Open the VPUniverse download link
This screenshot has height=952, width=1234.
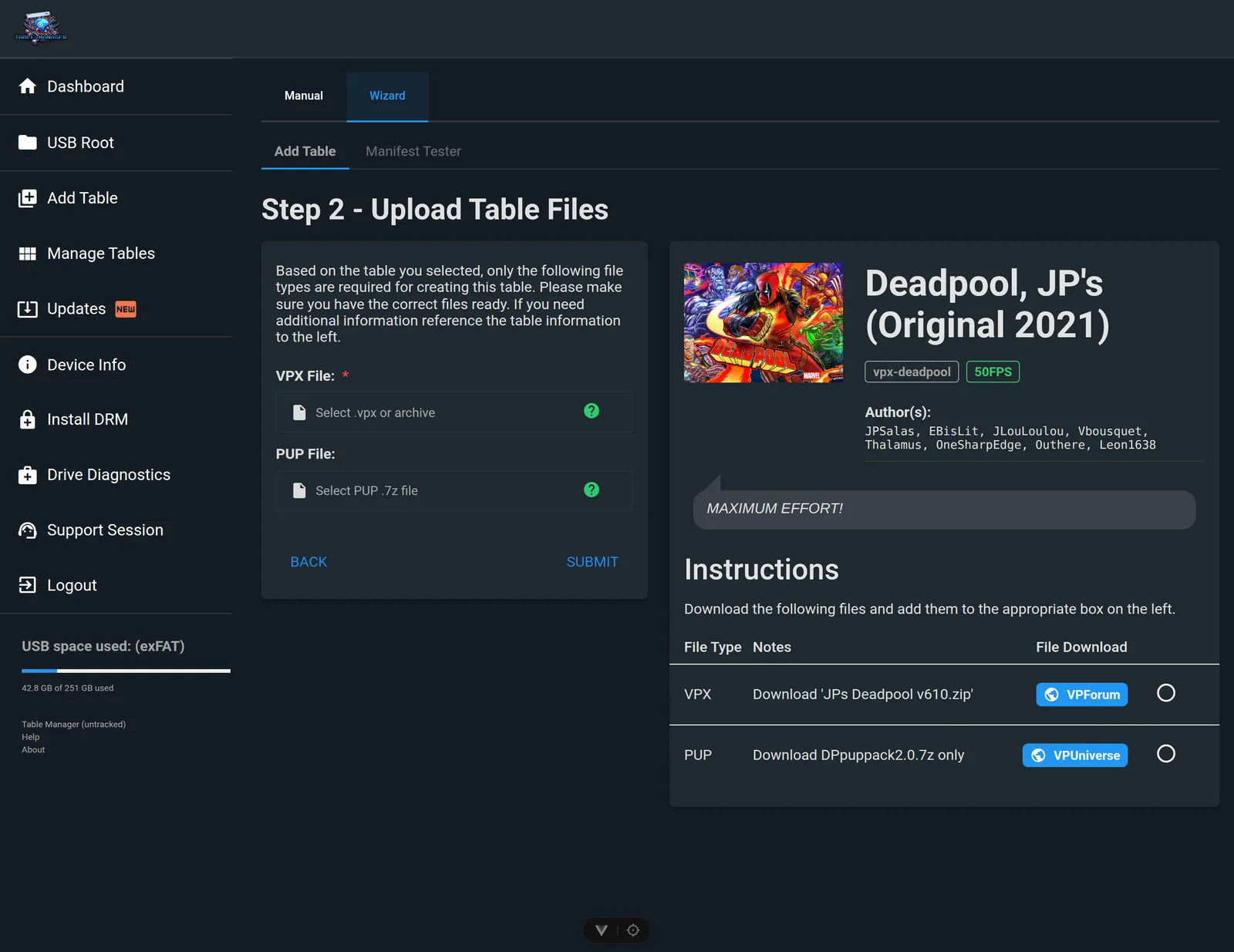tap(1075, 755)
